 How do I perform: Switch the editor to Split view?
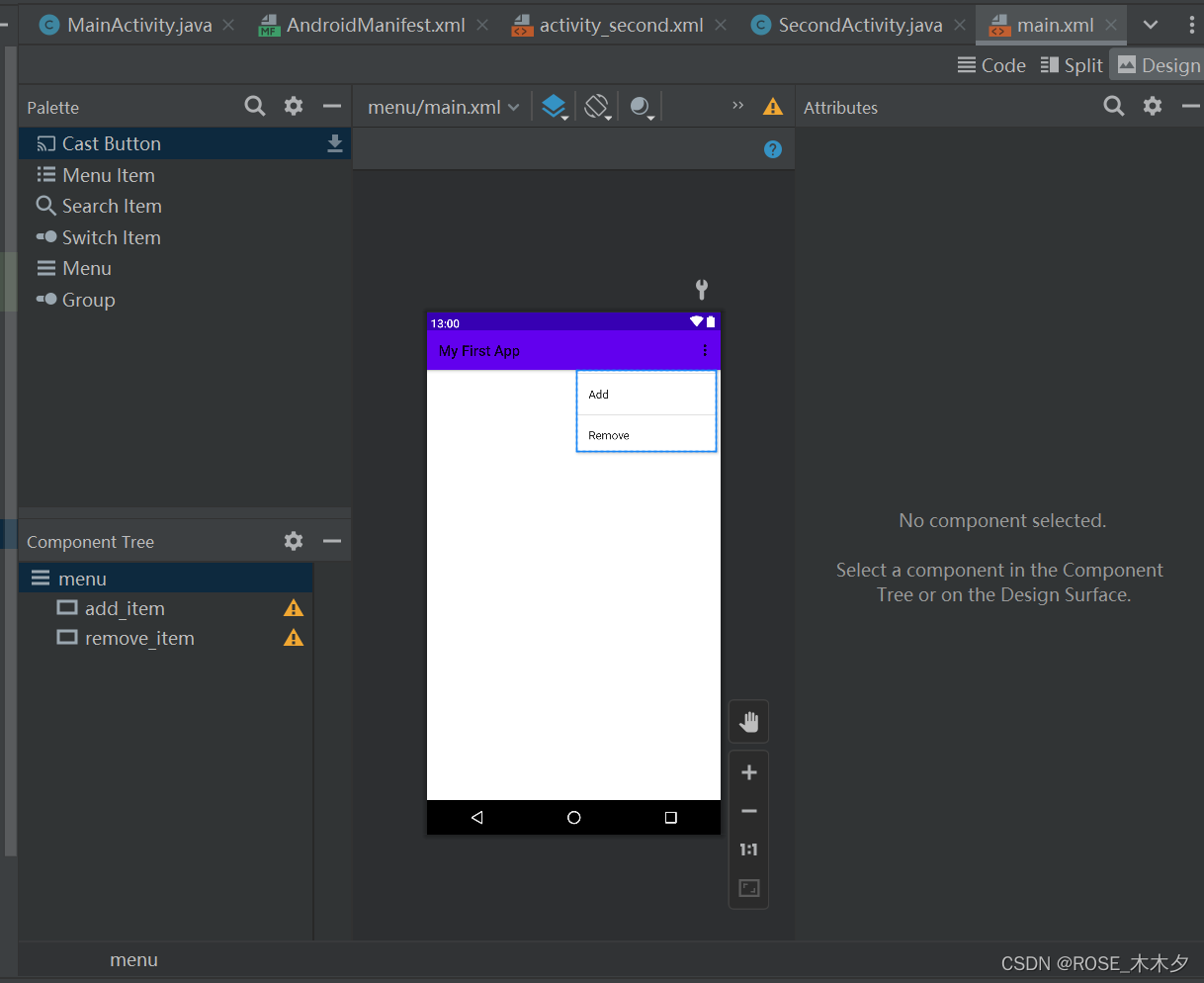pos(1072,65)
